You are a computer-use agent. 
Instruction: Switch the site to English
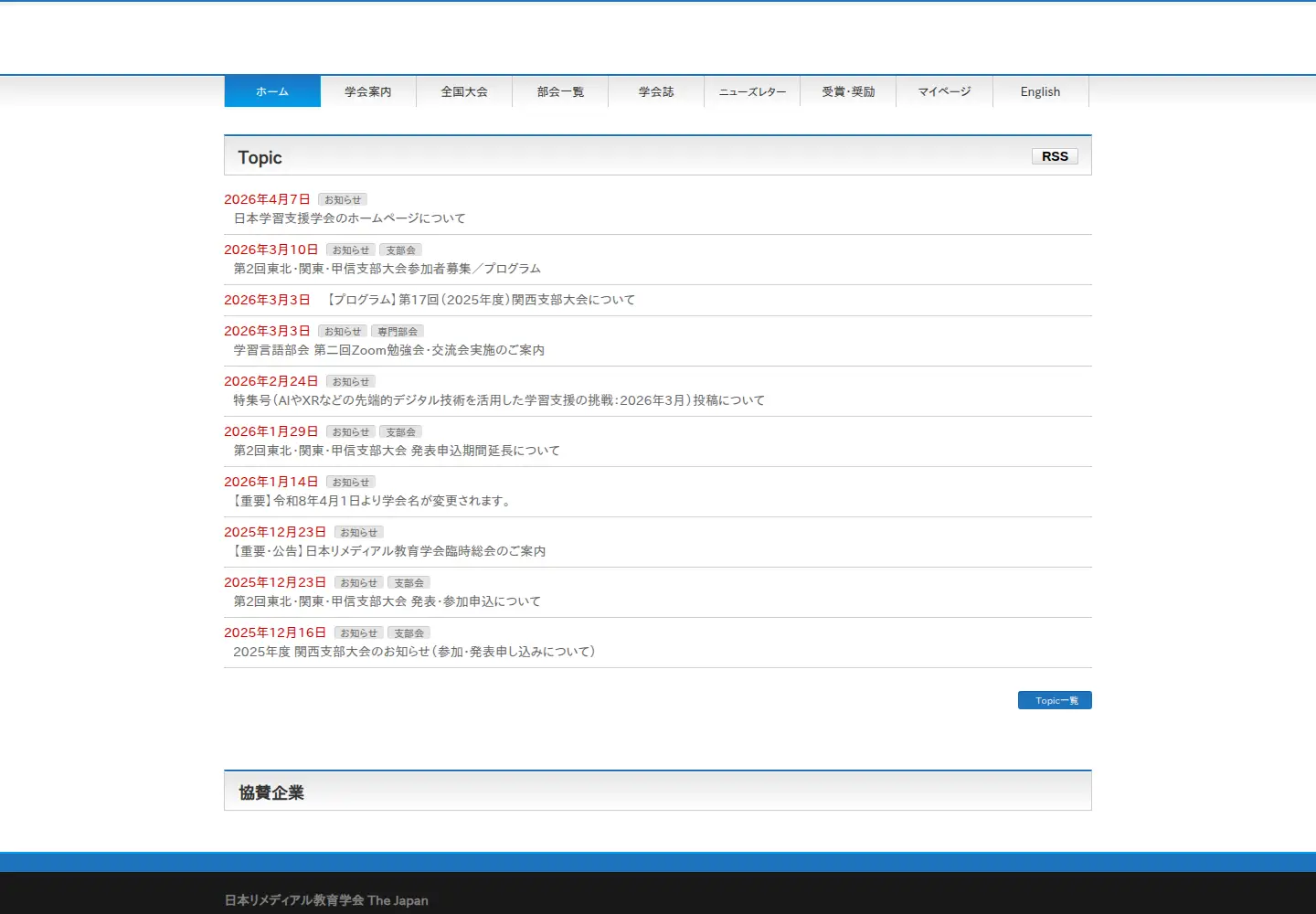(x=1041, y=91)
